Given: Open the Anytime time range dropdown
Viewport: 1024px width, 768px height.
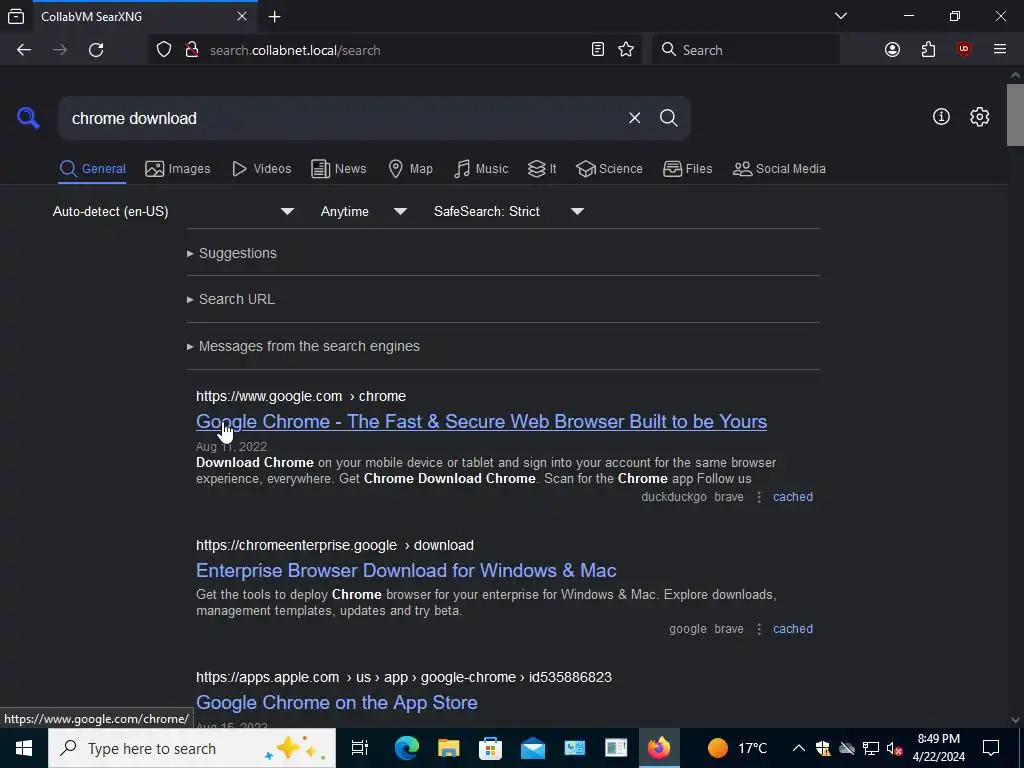Looking at the screenshot, I should pyautogui.click(x=363, y=212).
